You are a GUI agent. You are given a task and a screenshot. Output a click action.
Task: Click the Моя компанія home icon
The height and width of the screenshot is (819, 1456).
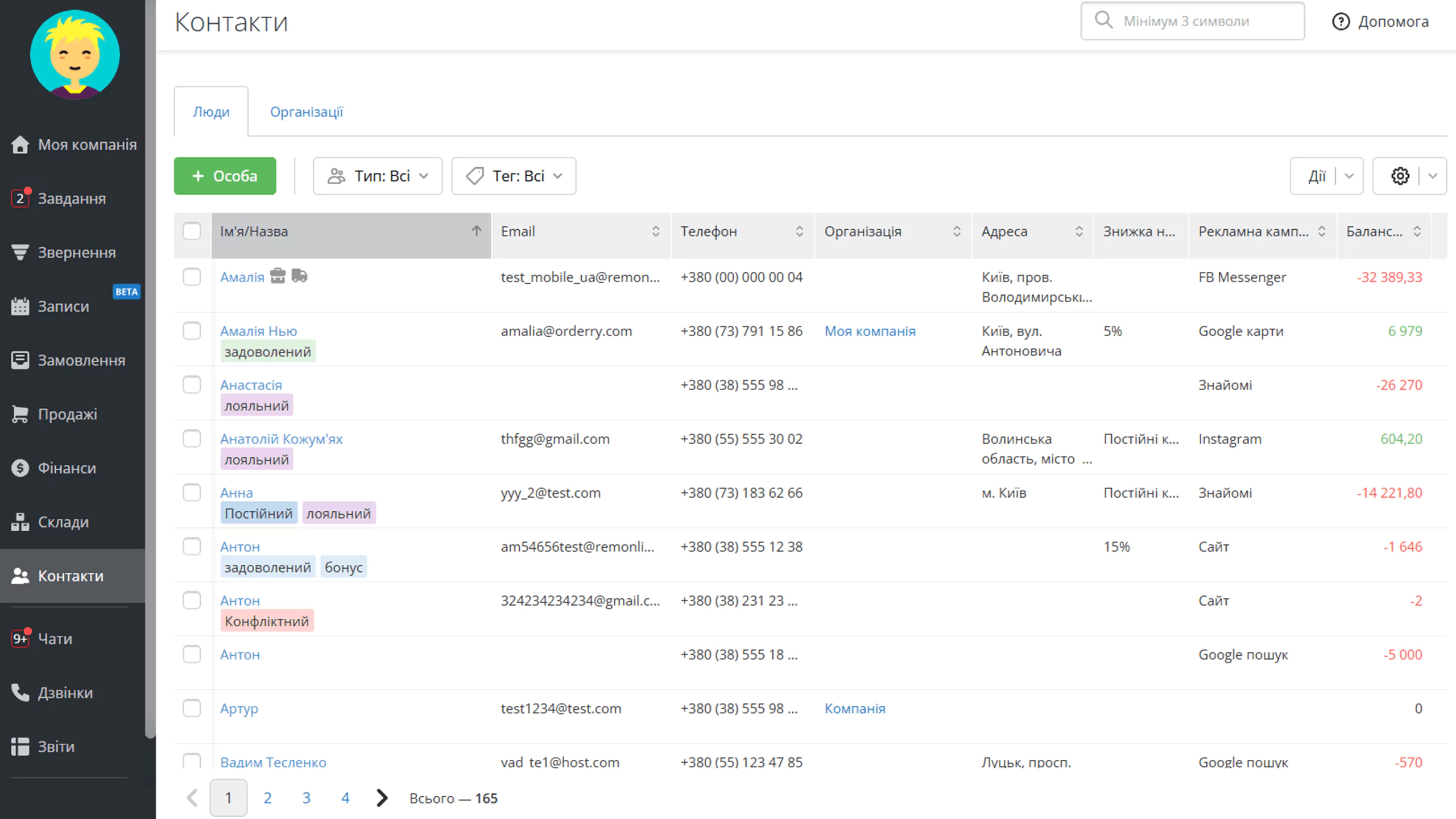click(20, 144)
